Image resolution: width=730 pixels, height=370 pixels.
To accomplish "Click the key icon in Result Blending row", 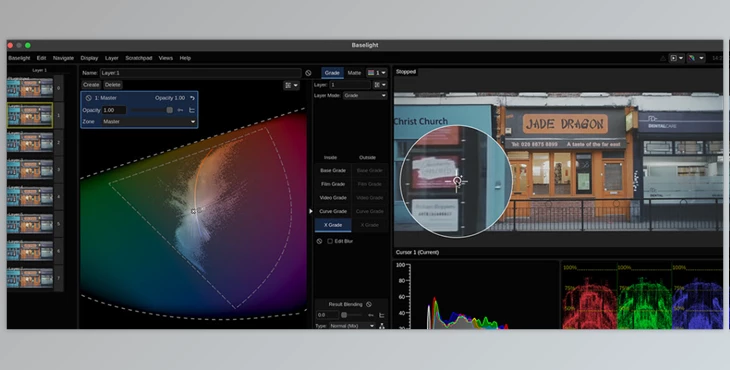I will (x=371, y=315).
